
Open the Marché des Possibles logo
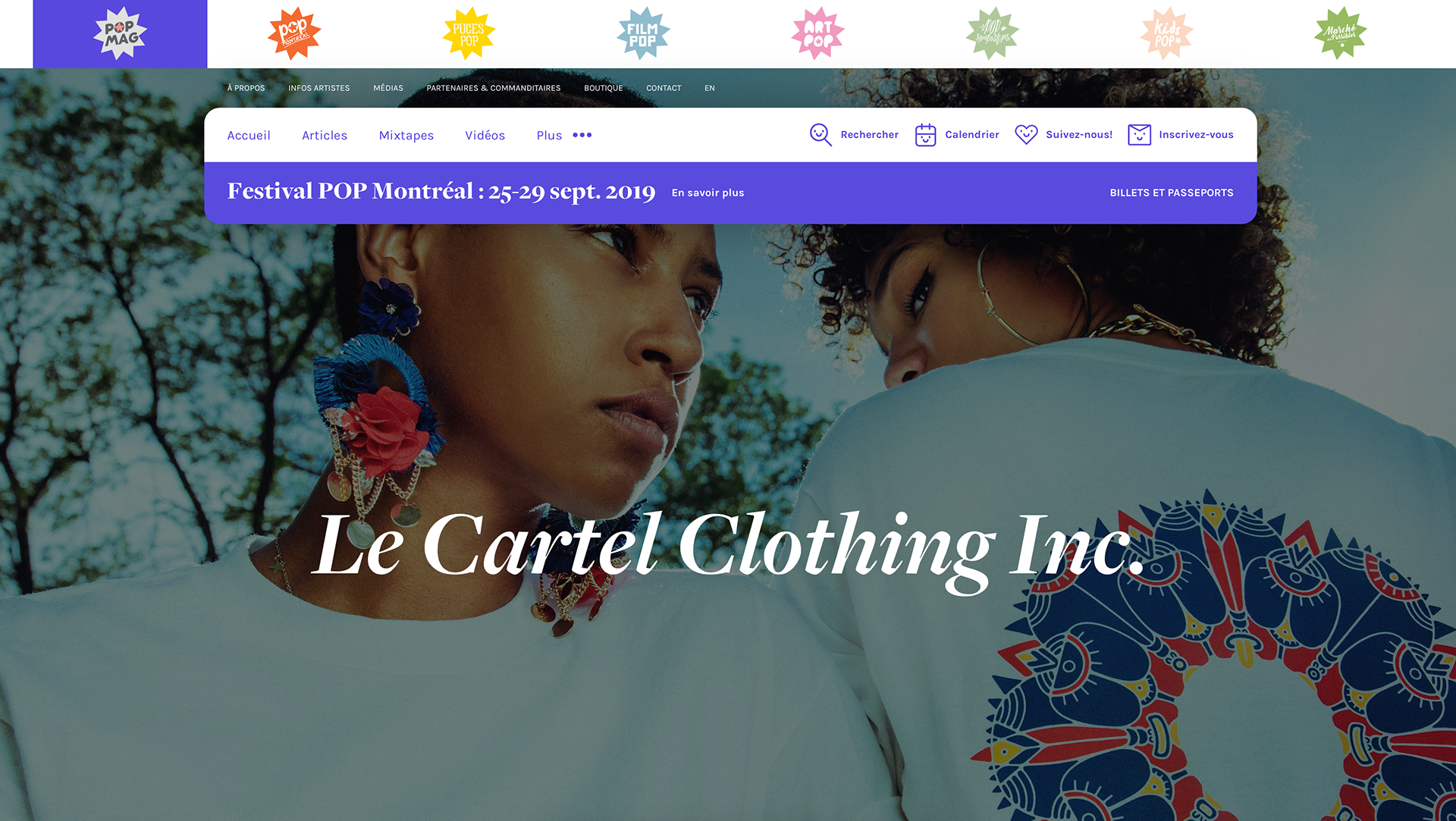coord(1341,33)
